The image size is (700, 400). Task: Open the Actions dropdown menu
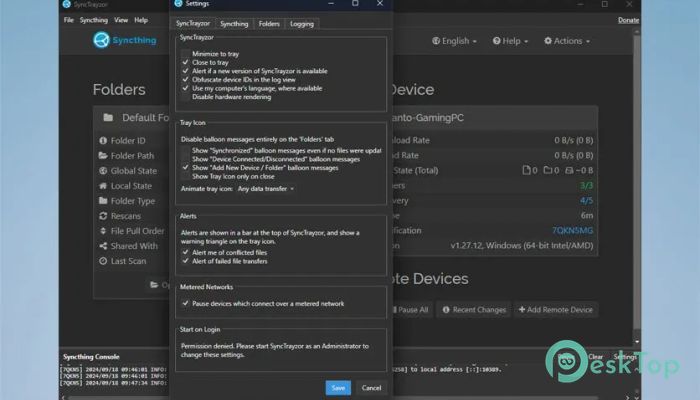point(567,41)
